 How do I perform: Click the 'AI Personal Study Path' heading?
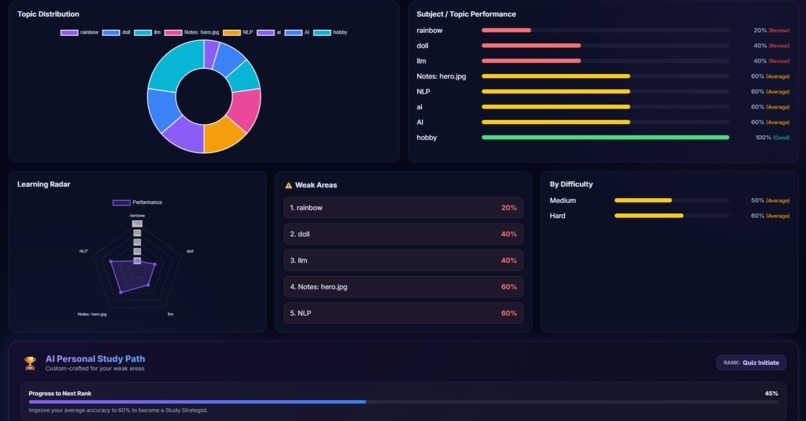(95, 359)
